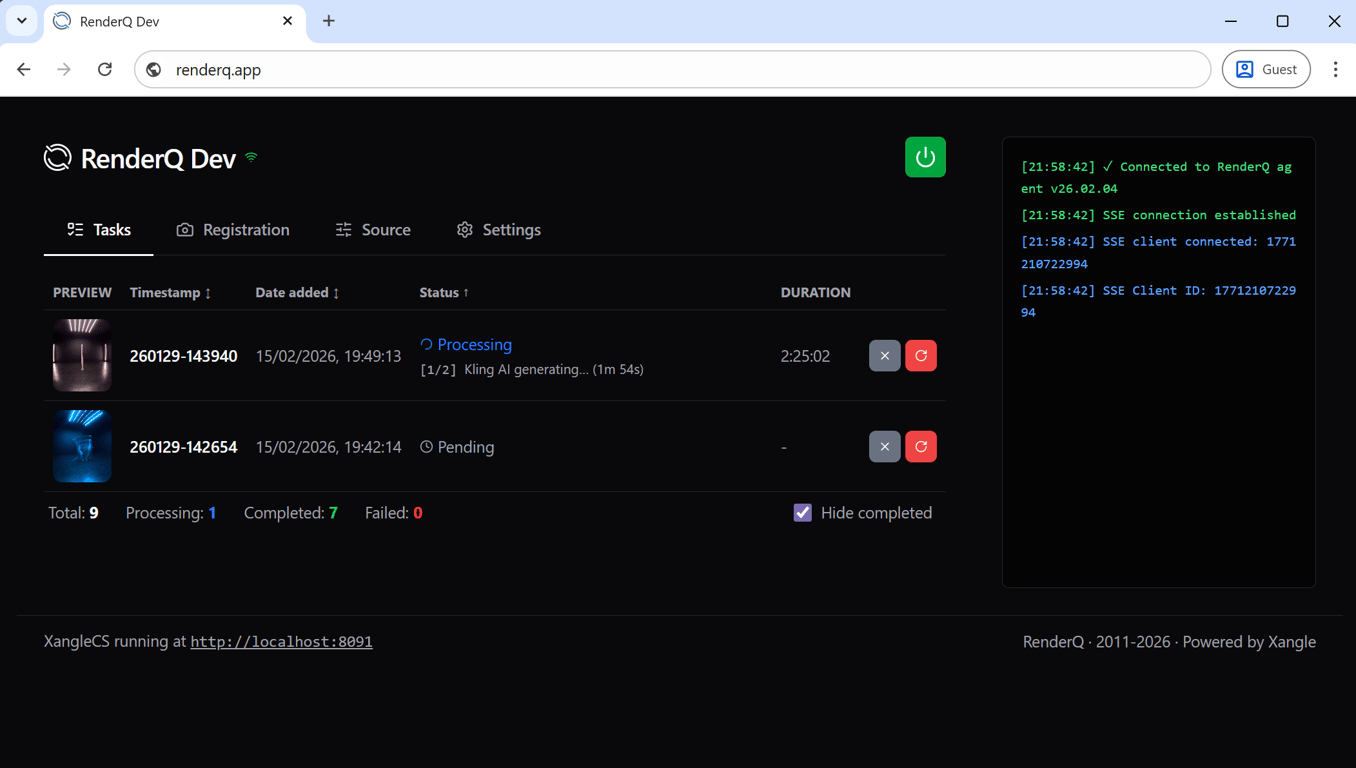Select task name 260129-142654

(x=184, y=447)
